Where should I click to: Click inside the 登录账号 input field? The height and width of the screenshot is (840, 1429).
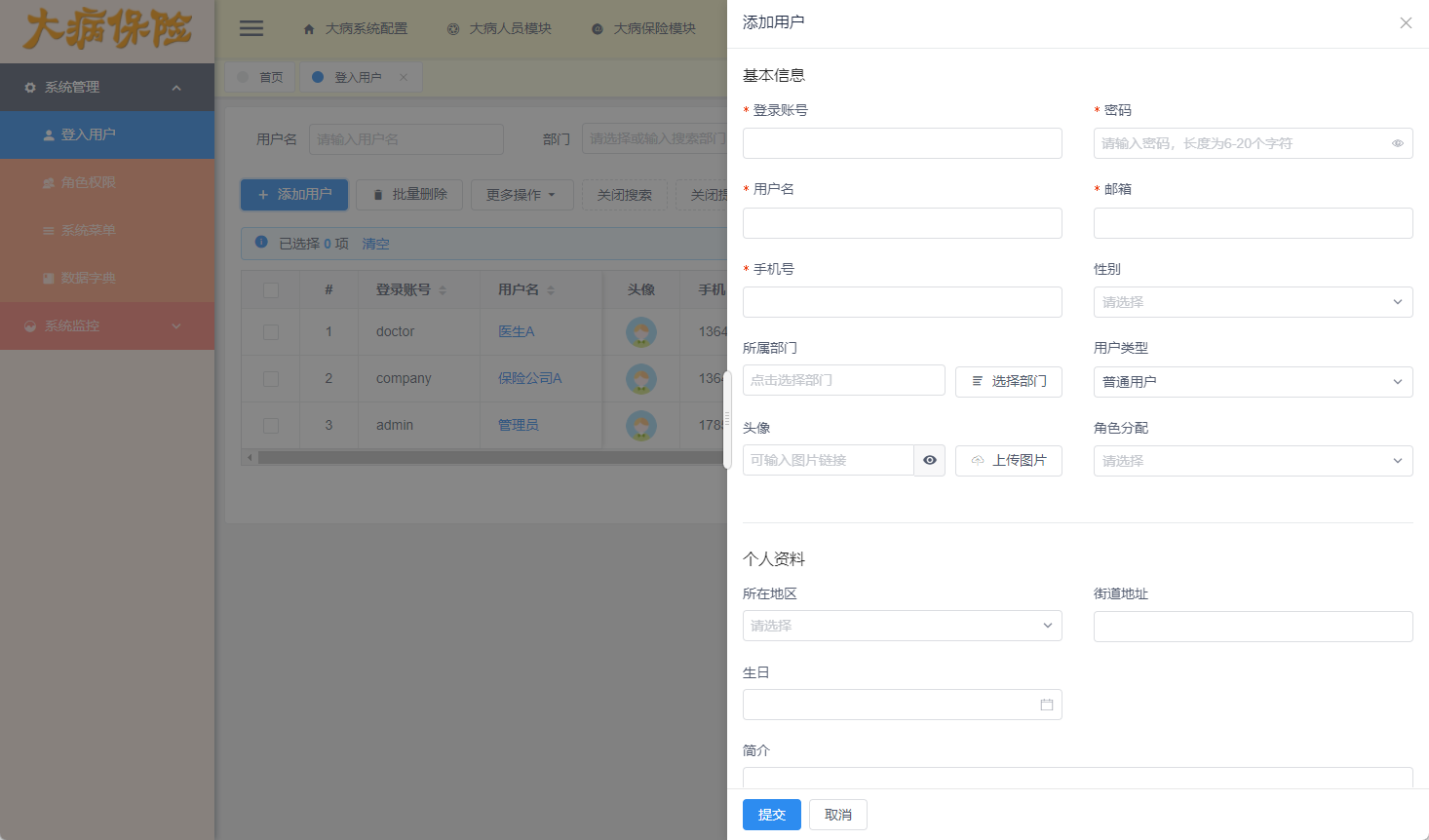[x=902, y=142]
